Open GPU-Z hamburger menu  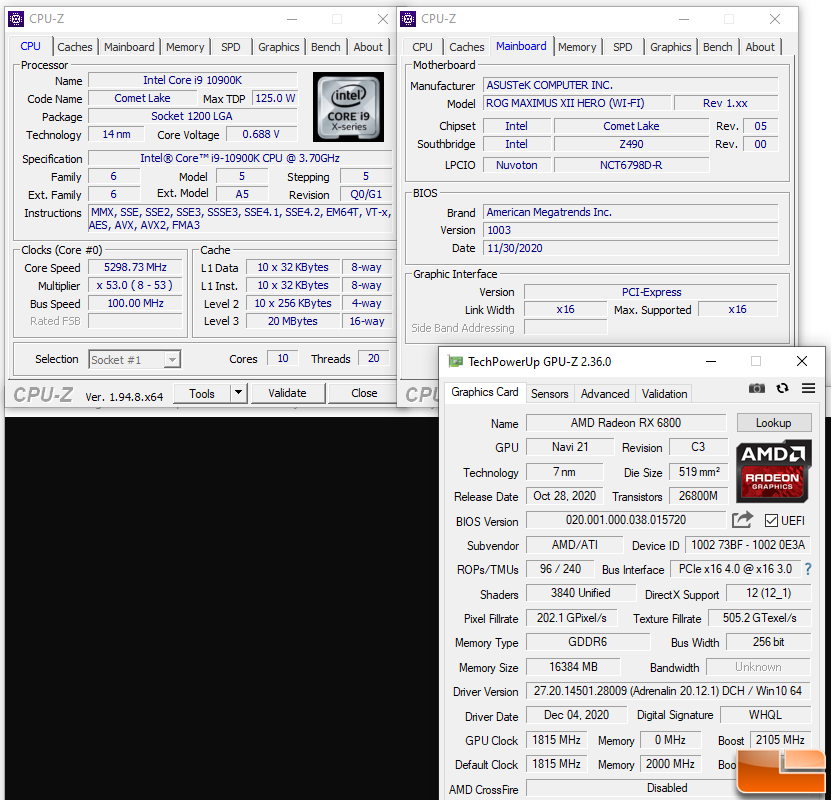tap(808, 388)
